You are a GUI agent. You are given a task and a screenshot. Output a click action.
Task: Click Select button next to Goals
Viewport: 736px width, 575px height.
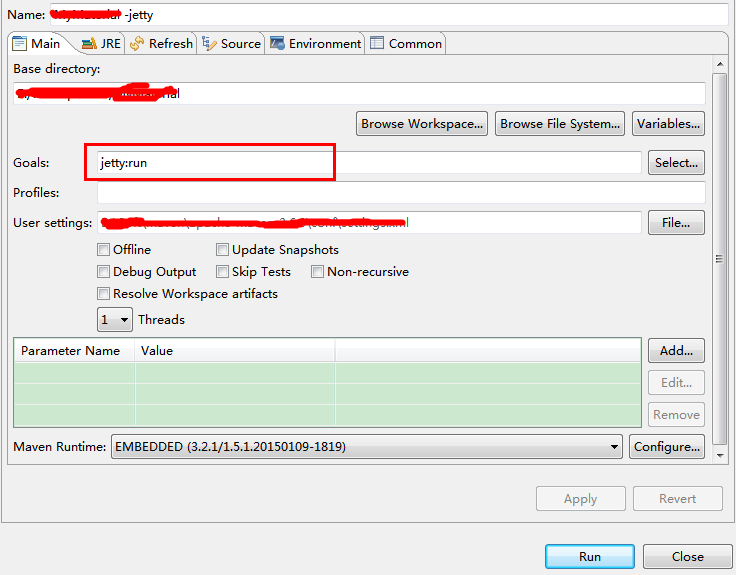(x=676, y=162)
